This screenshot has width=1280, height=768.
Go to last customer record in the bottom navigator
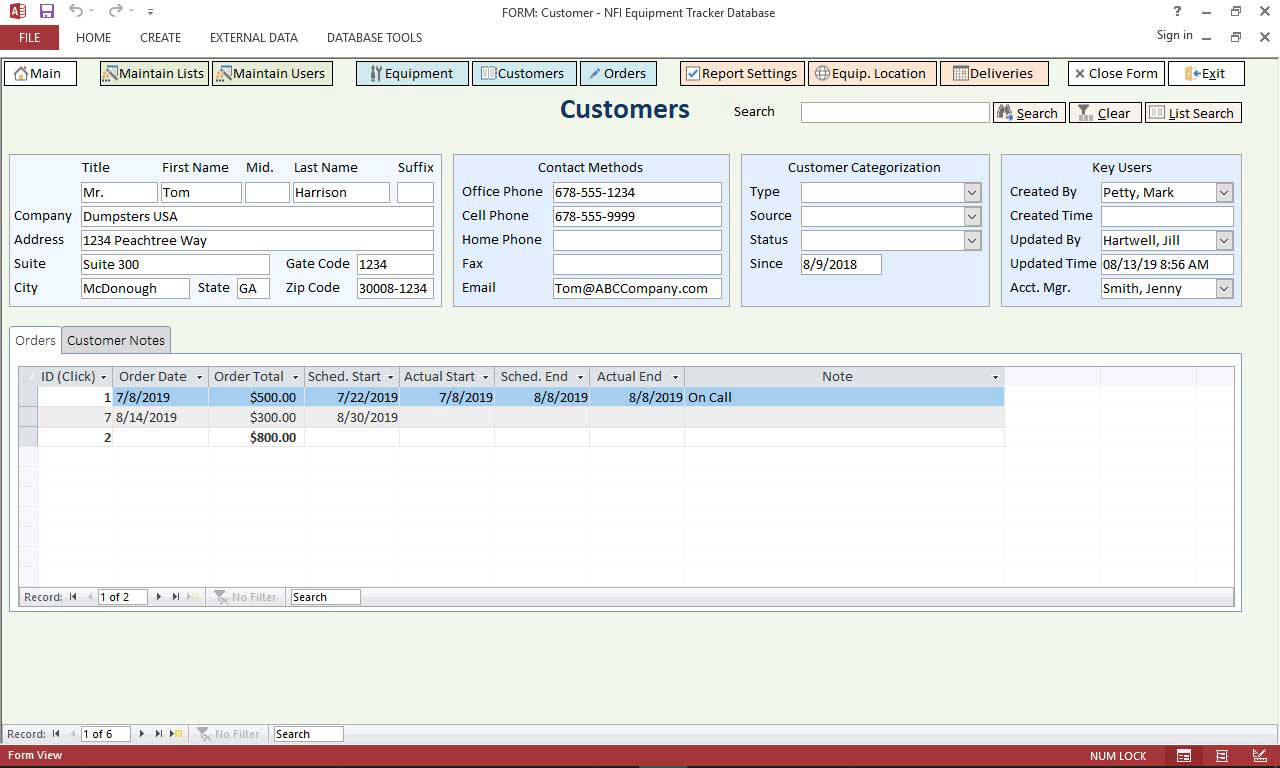click(x=158, y=734)
